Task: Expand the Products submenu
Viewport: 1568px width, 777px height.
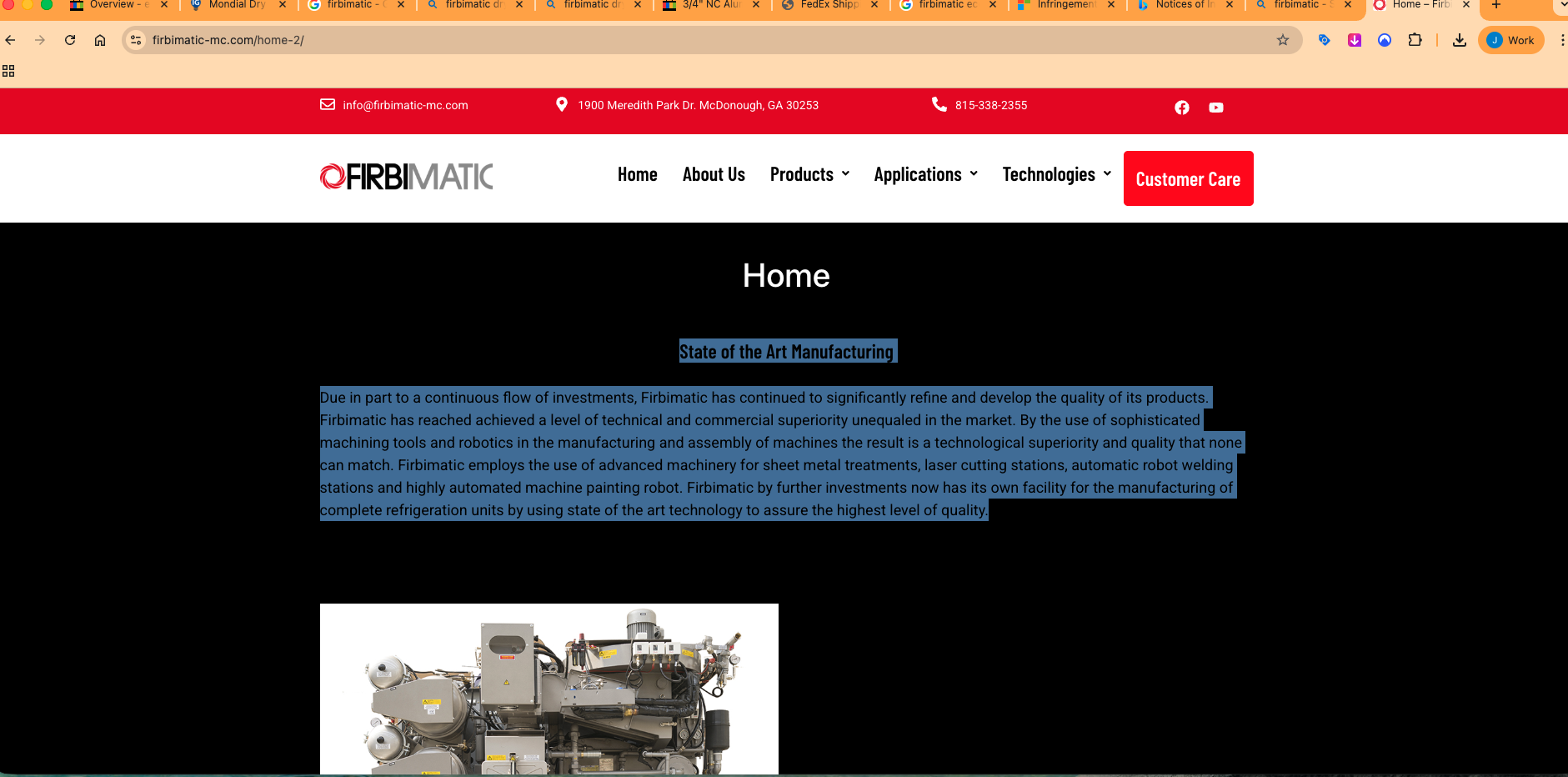Action: coord(845,173)
